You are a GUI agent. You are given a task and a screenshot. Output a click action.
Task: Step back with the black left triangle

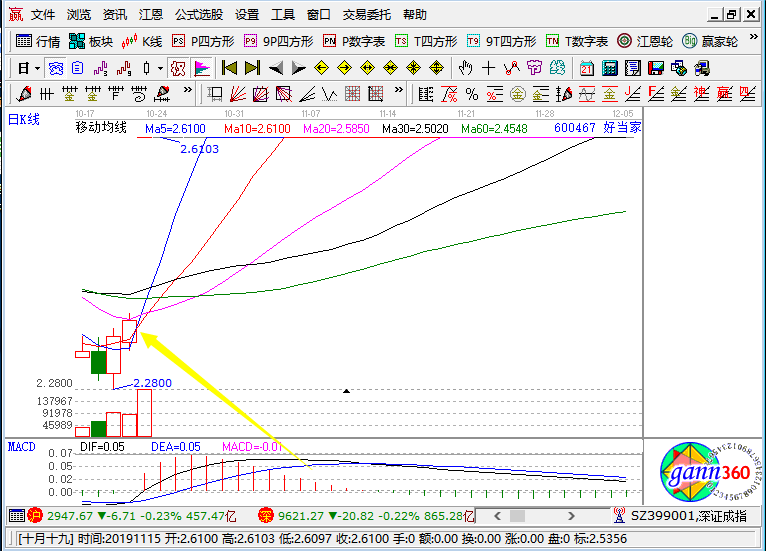[x=276, y=68]
